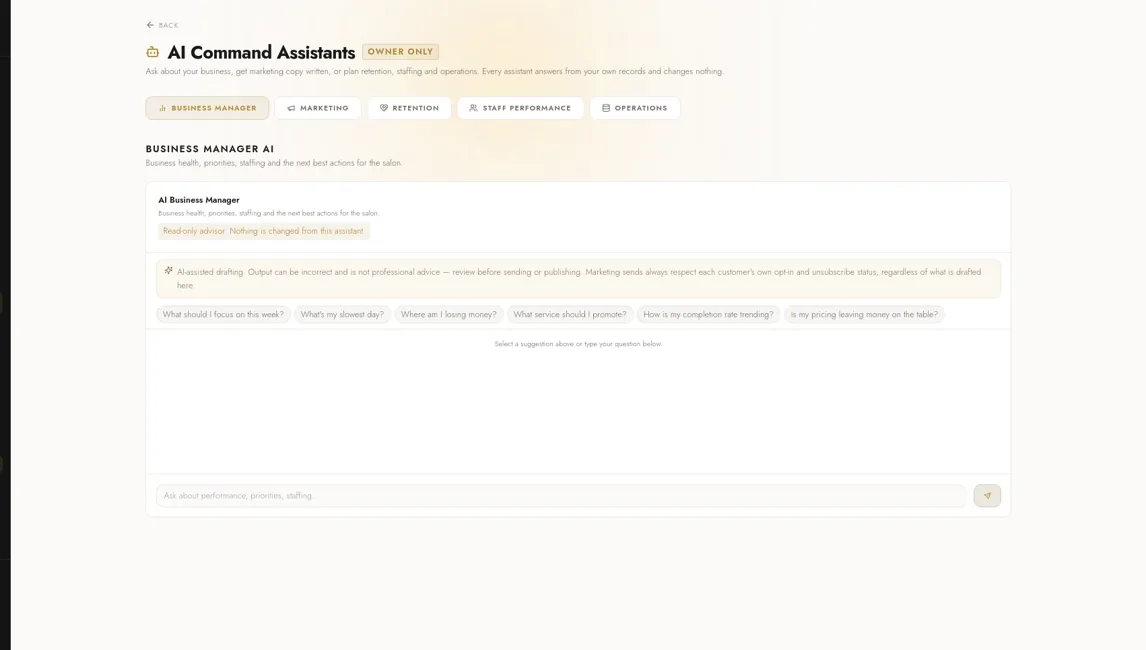1146x650 pixels.
Task: Click the sparkle icon in AI-assisted drafting notice
Action: pos(168,271)
